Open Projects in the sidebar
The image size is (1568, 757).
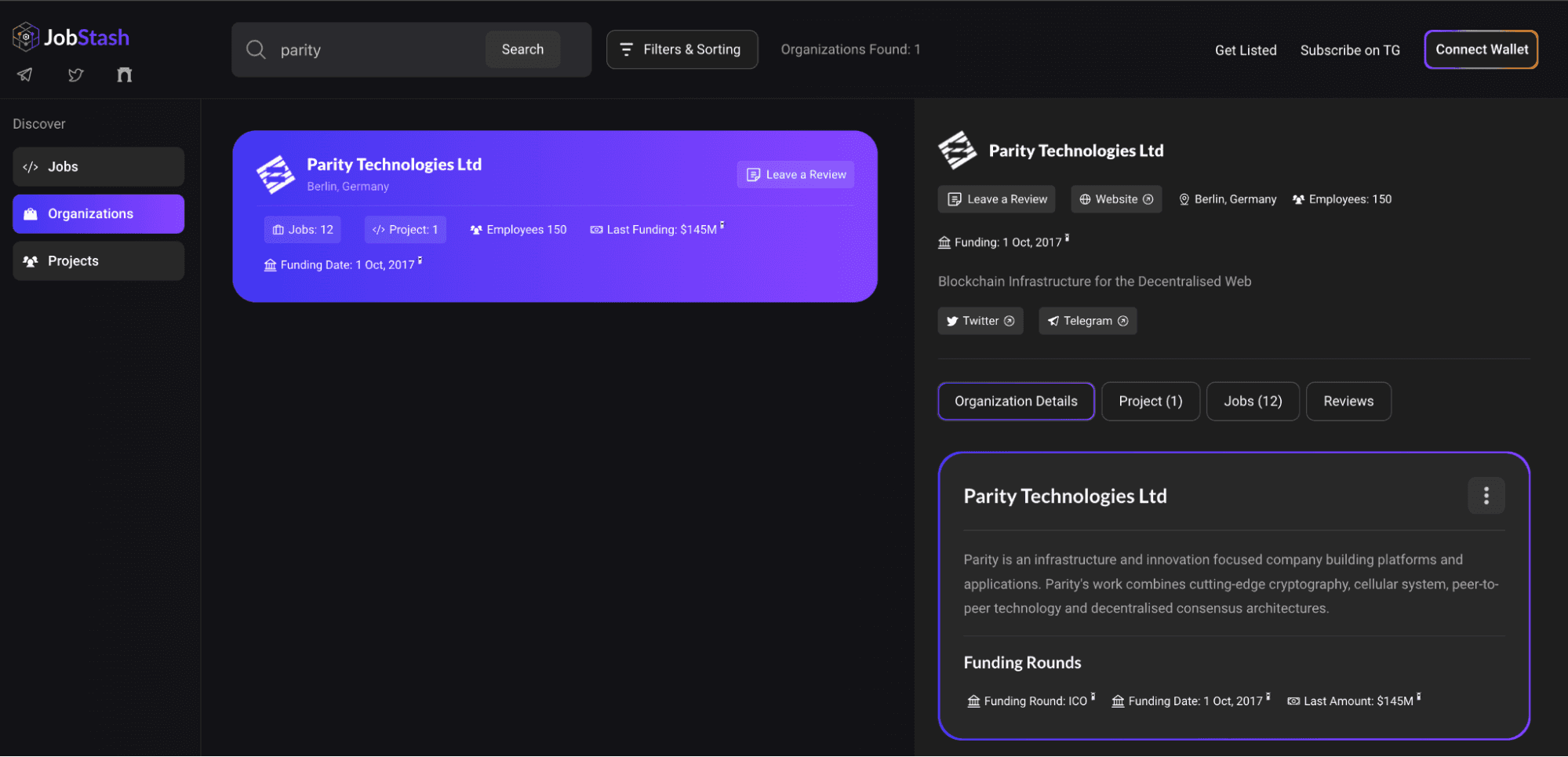98,260
